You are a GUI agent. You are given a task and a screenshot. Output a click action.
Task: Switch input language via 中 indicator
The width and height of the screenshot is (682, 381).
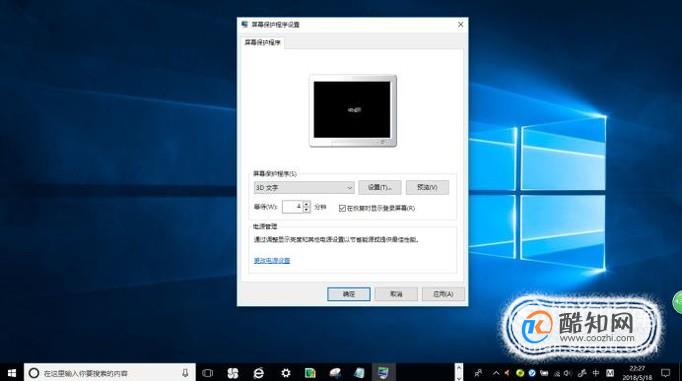[596, 373]
